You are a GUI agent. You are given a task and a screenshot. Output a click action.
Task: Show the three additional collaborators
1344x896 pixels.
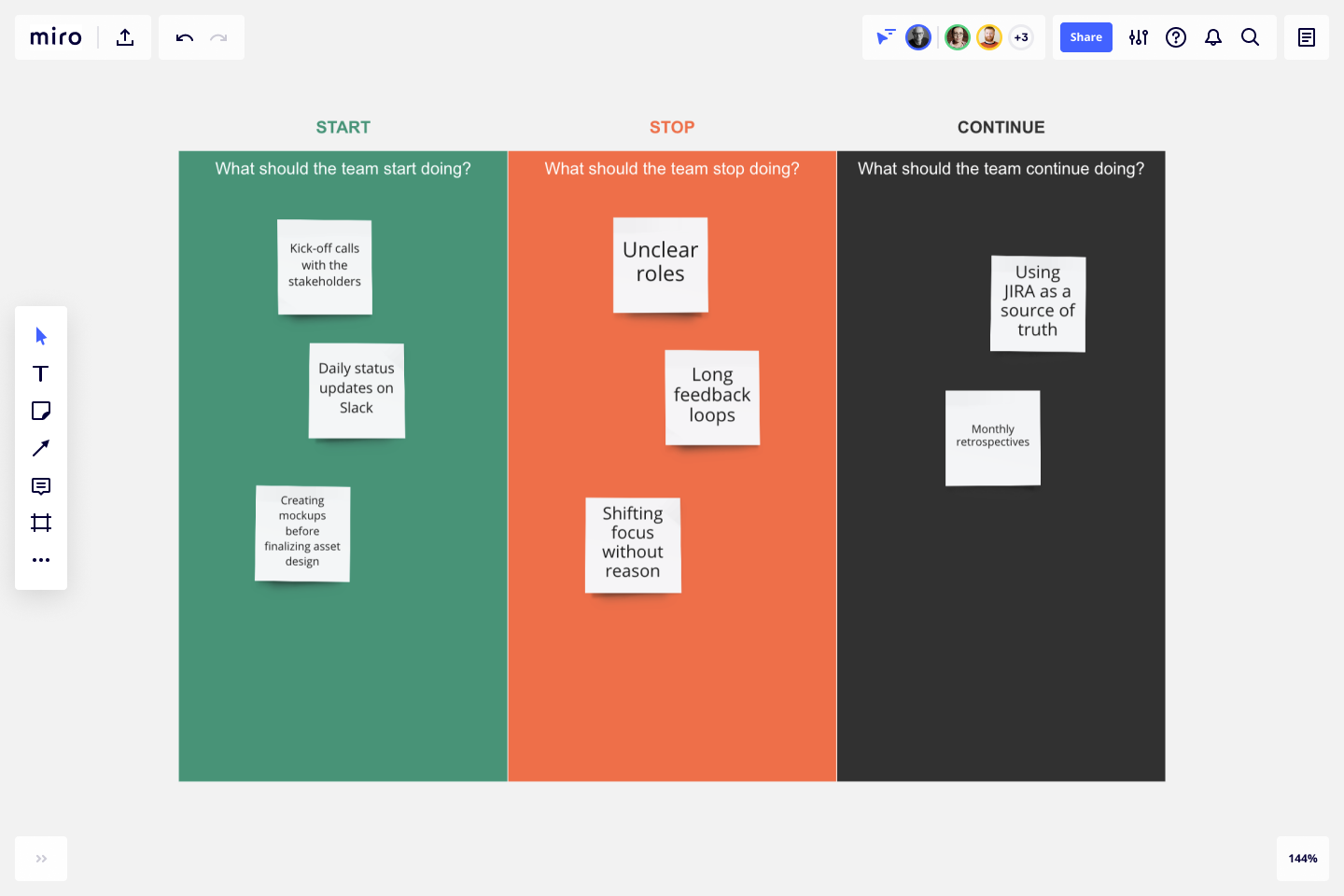pyautogui.click(x=1021, y=36)
